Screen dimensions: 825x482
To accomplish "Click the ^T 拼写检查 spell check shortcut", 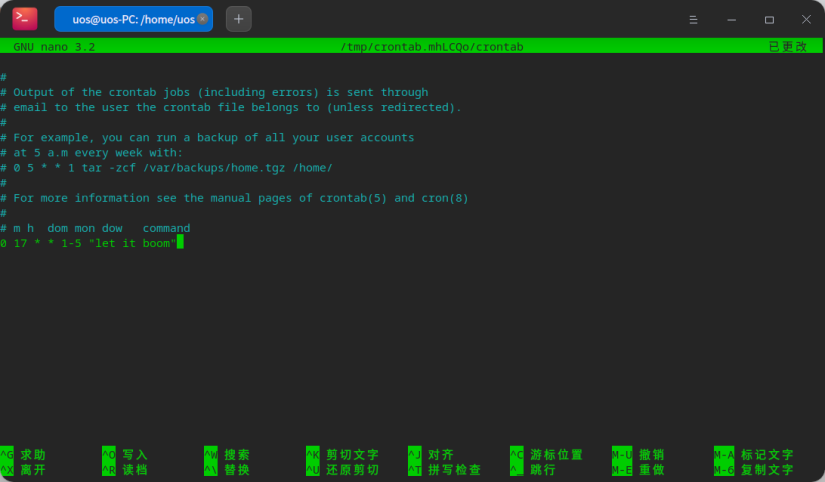I will [445, 470].
